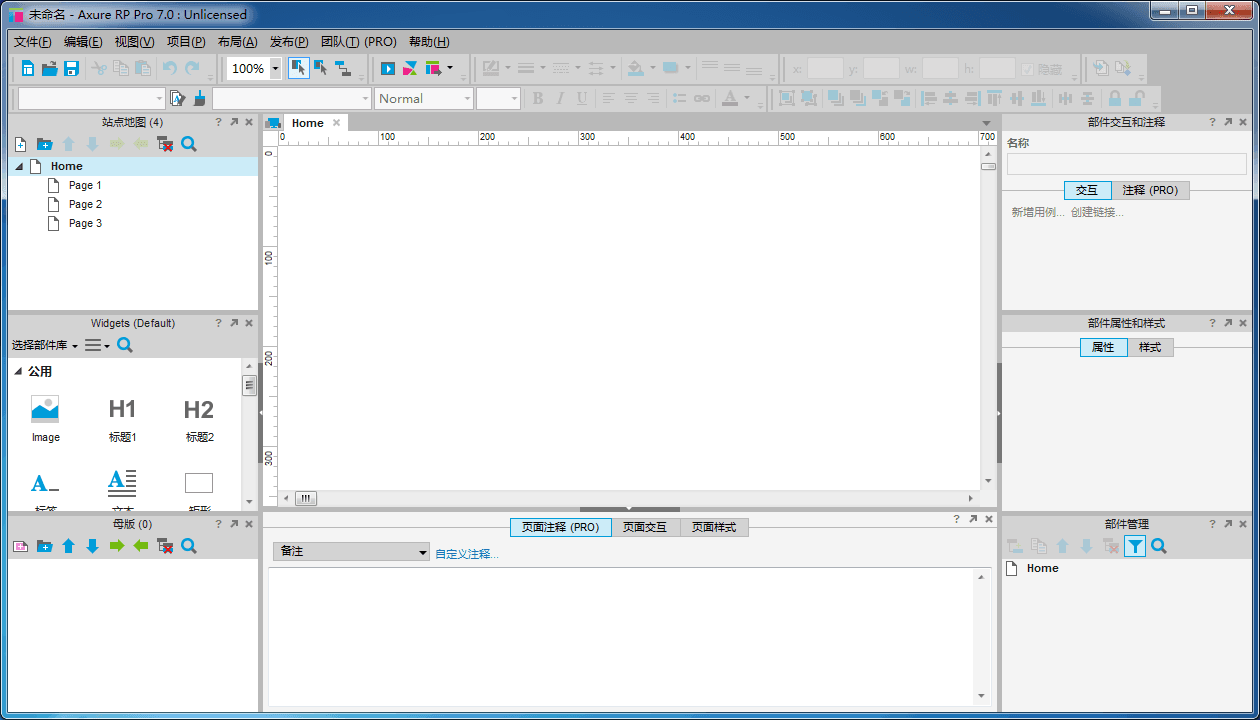Viewport: 1260px width, 720px height.
Task: Click the 名称 name input field
Action: 1126,164
